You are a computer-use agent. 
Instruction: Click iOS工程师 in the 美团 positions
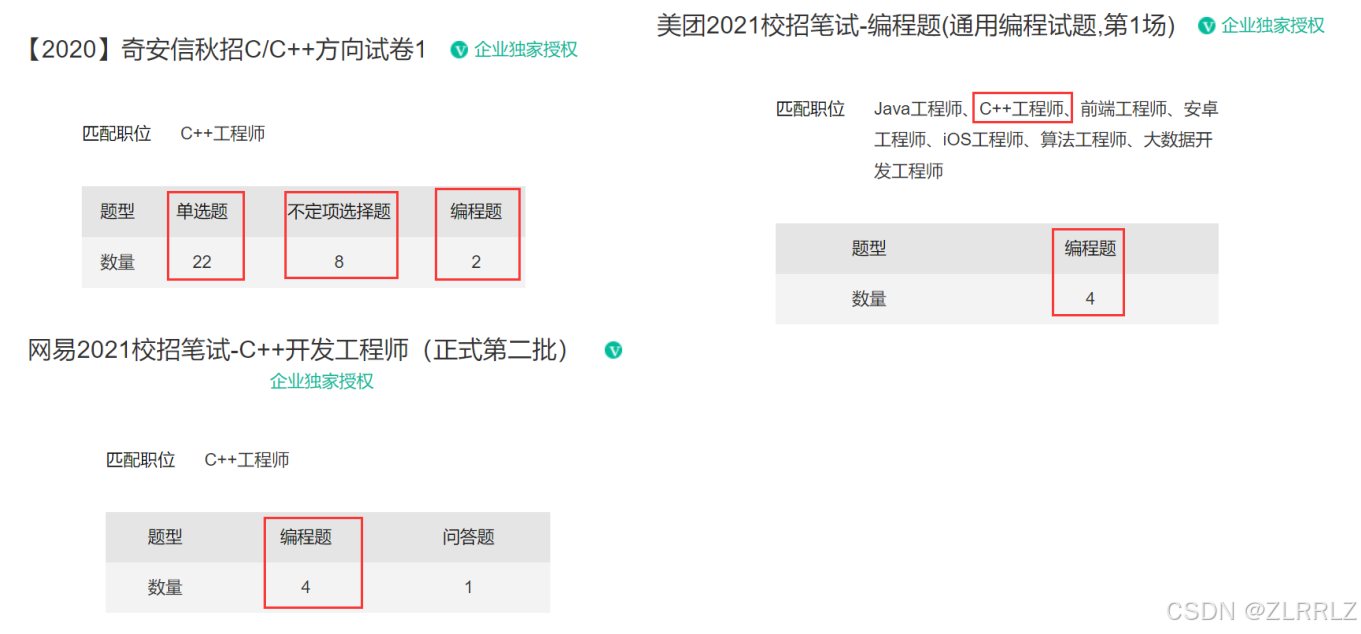coord(983,140)
